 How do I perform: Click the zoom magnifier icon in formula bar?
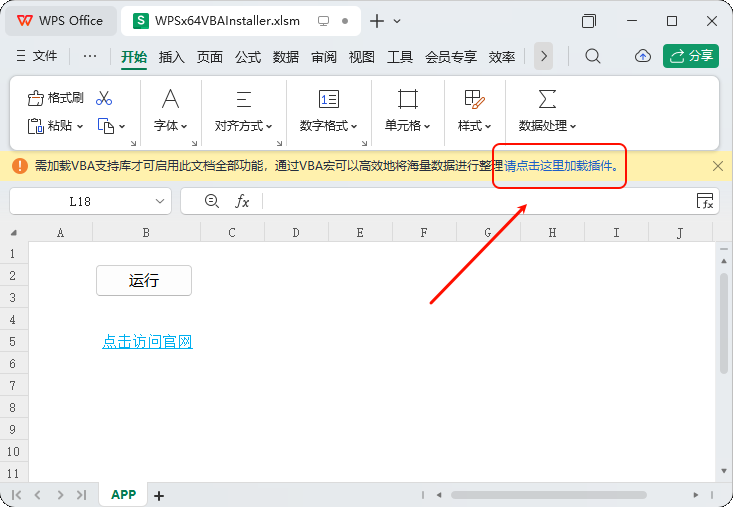pyautogui.click(x=211, y=201)
